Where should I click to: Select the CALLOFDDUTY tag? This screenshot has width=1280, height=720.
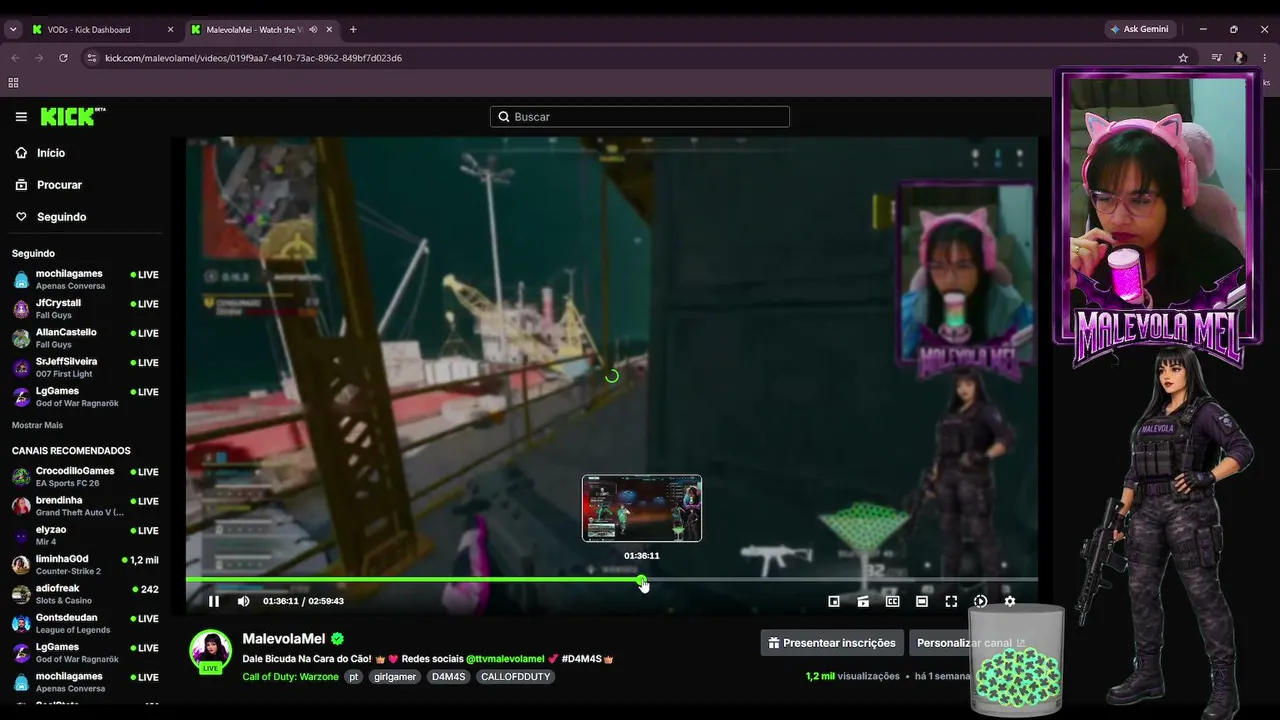tap(514, 677)
